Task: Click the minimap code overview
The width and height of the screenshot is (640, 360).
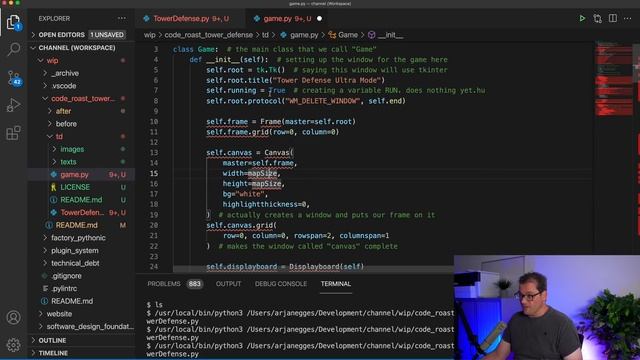Action: [x=613, y=78]
